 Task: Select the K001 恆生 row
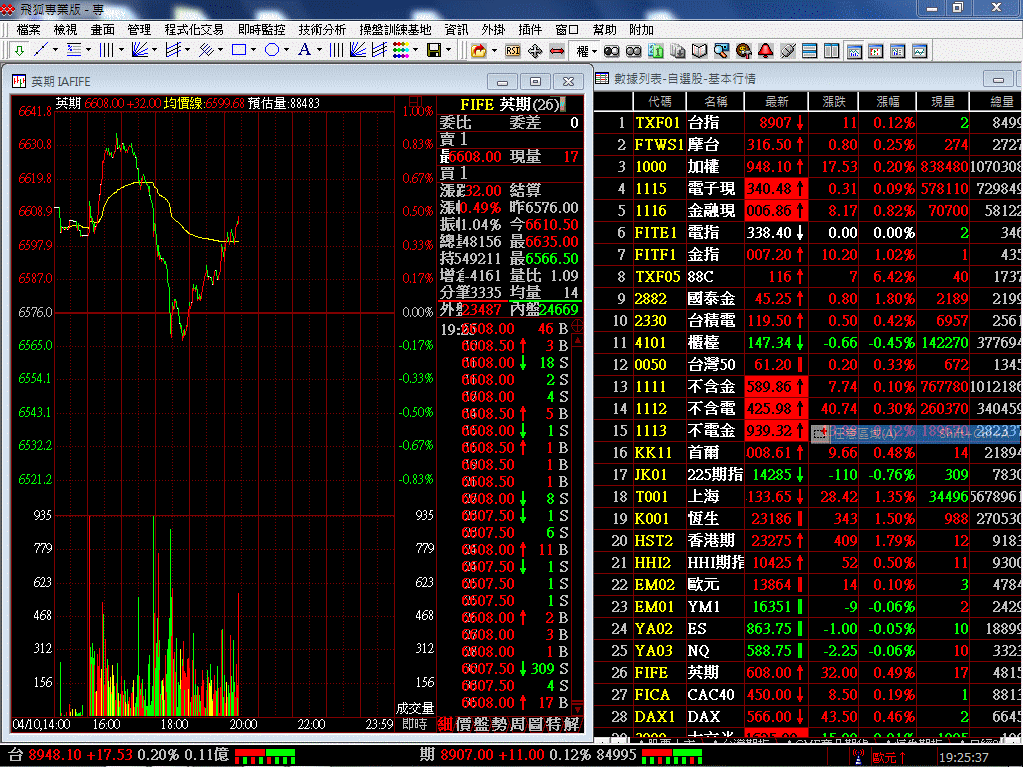808,519
